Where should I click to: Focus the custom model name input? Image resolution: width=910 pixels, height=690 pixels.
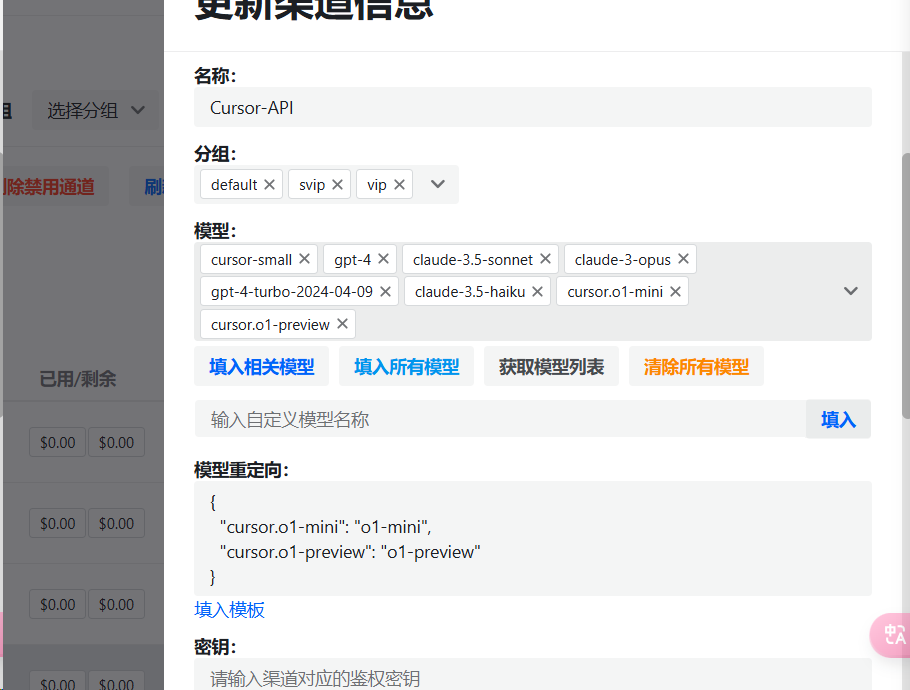click(500, 419)
